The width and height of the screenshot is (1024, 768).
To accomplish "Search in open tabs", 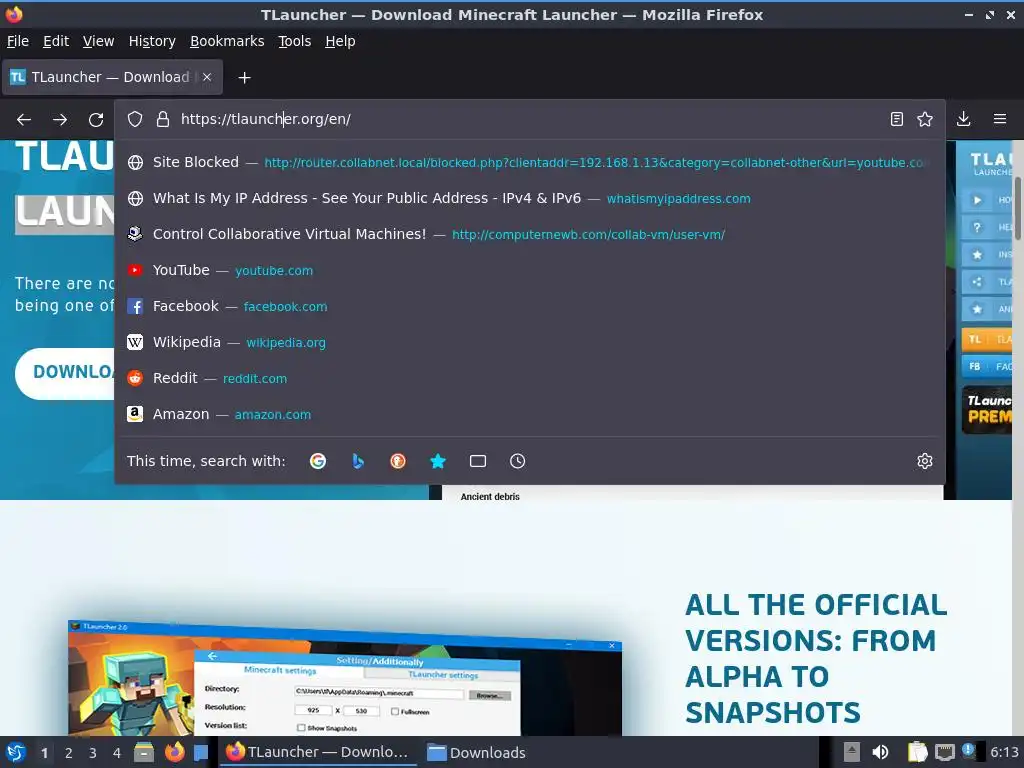I will (x=477, y=461).
